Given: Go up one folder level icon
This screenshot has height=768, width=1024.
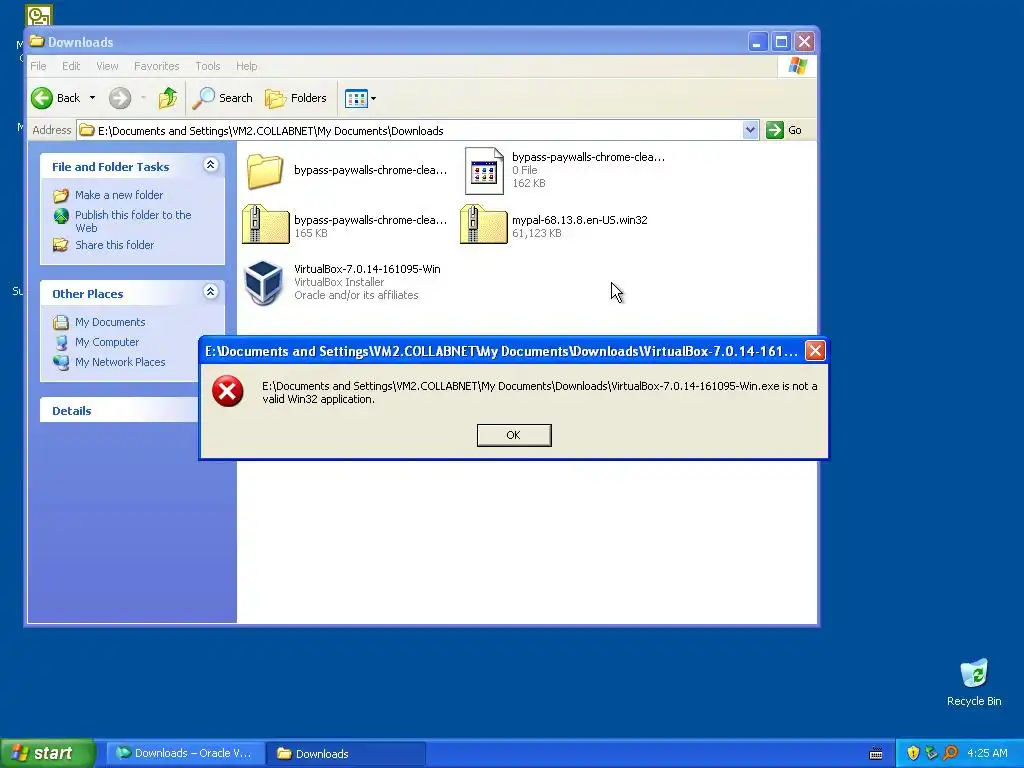Looking at the screenshot, I should click(x=168, y=98).
